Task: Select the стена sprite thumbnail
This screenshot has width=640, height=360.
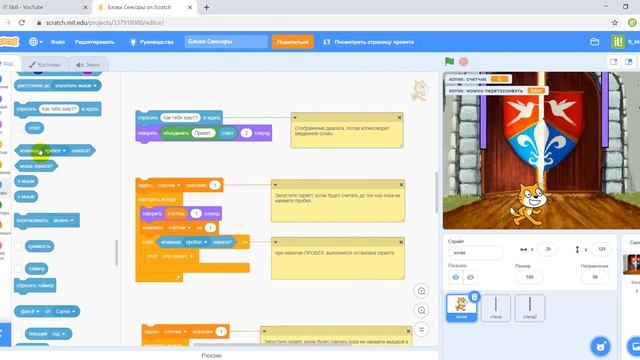Action: [496, 308]
